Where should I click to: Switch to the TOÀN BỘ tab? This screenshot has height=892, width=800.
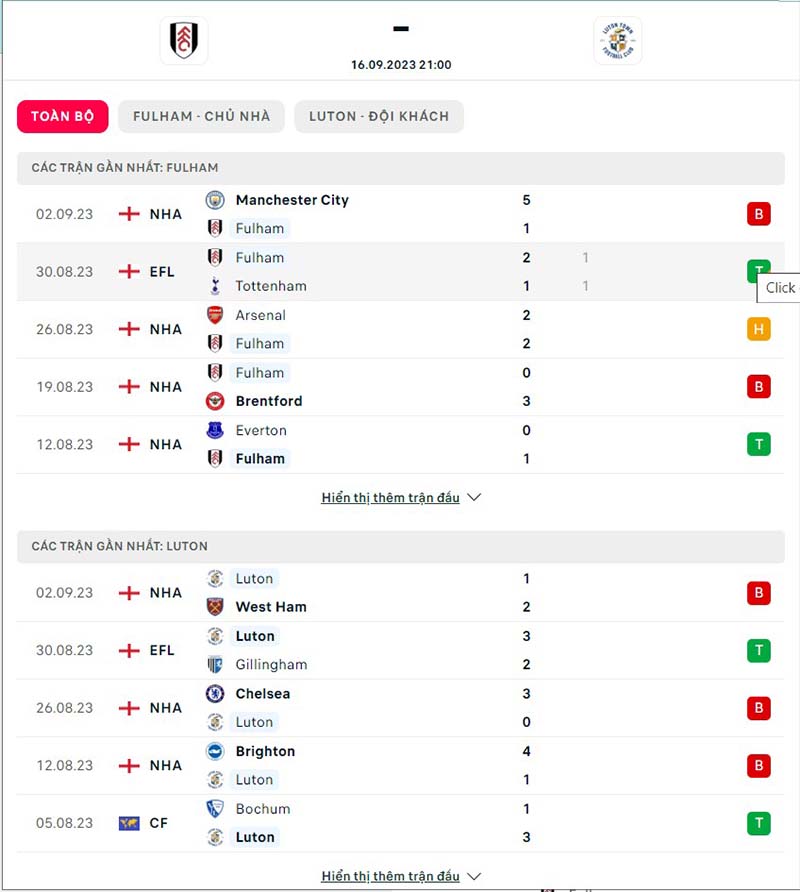click(62, 116)
